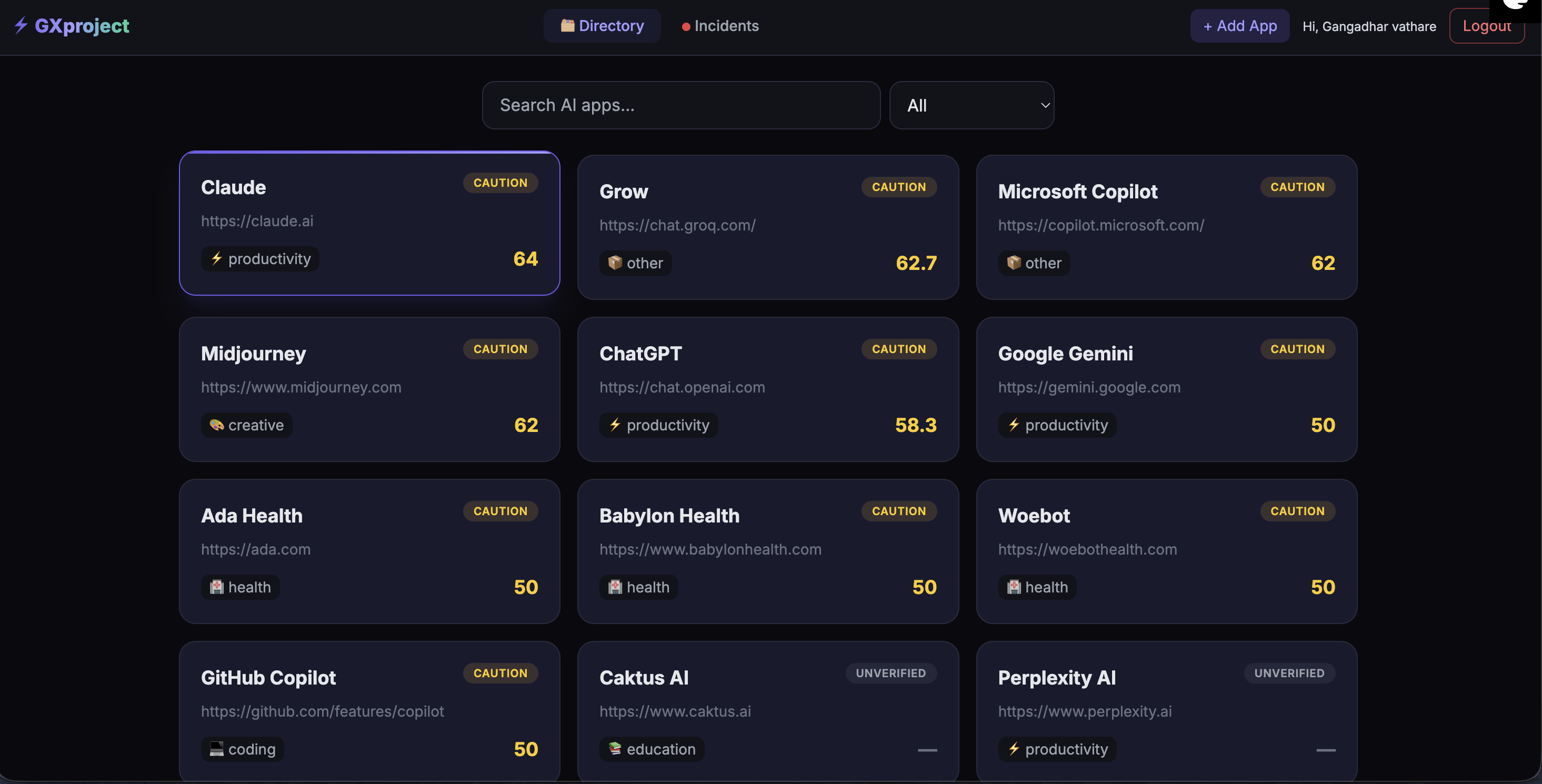Open the Babylon Health app card
Image resolution: width=1542 pixels, height=784 pixels.
(x=768, y=552)
